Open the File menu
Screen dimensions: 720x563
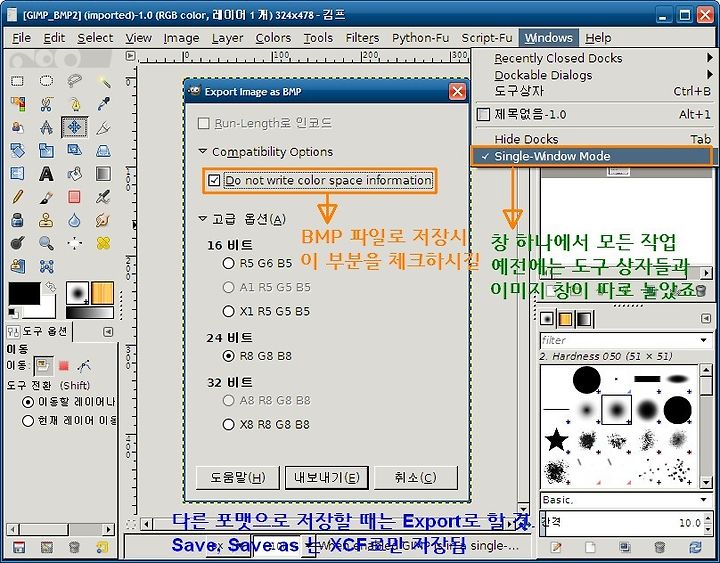(21, 38)
